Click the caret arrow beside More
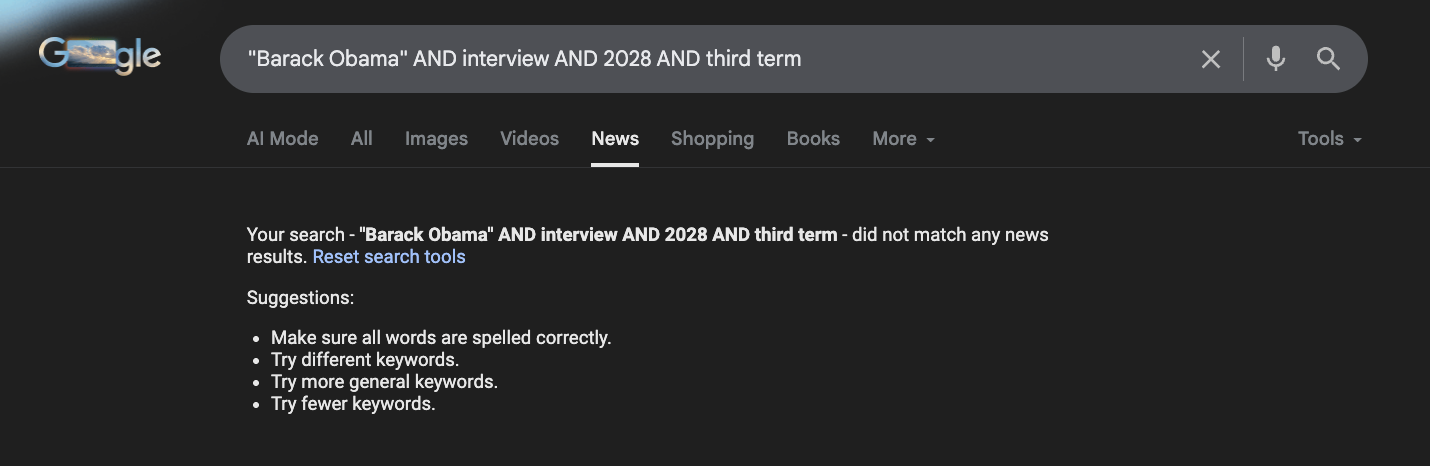 [x=931, y=140]
